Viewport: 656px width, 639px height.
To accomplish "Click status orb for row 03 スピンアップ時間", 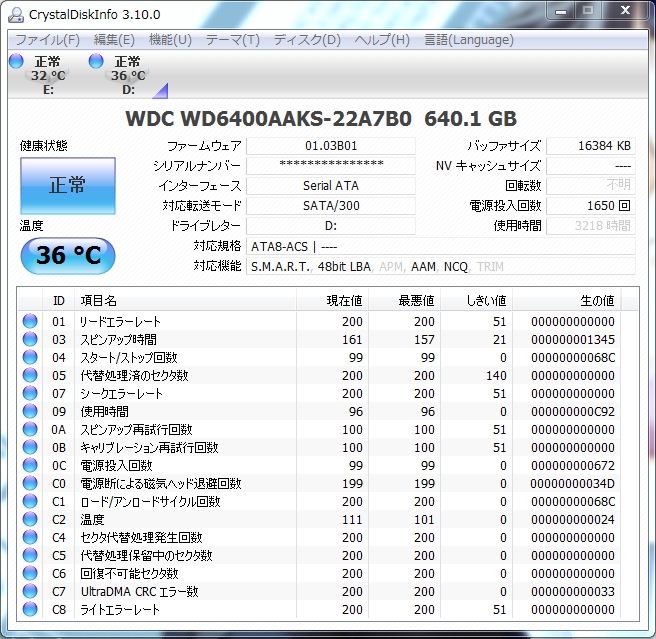I will [30, 339].
